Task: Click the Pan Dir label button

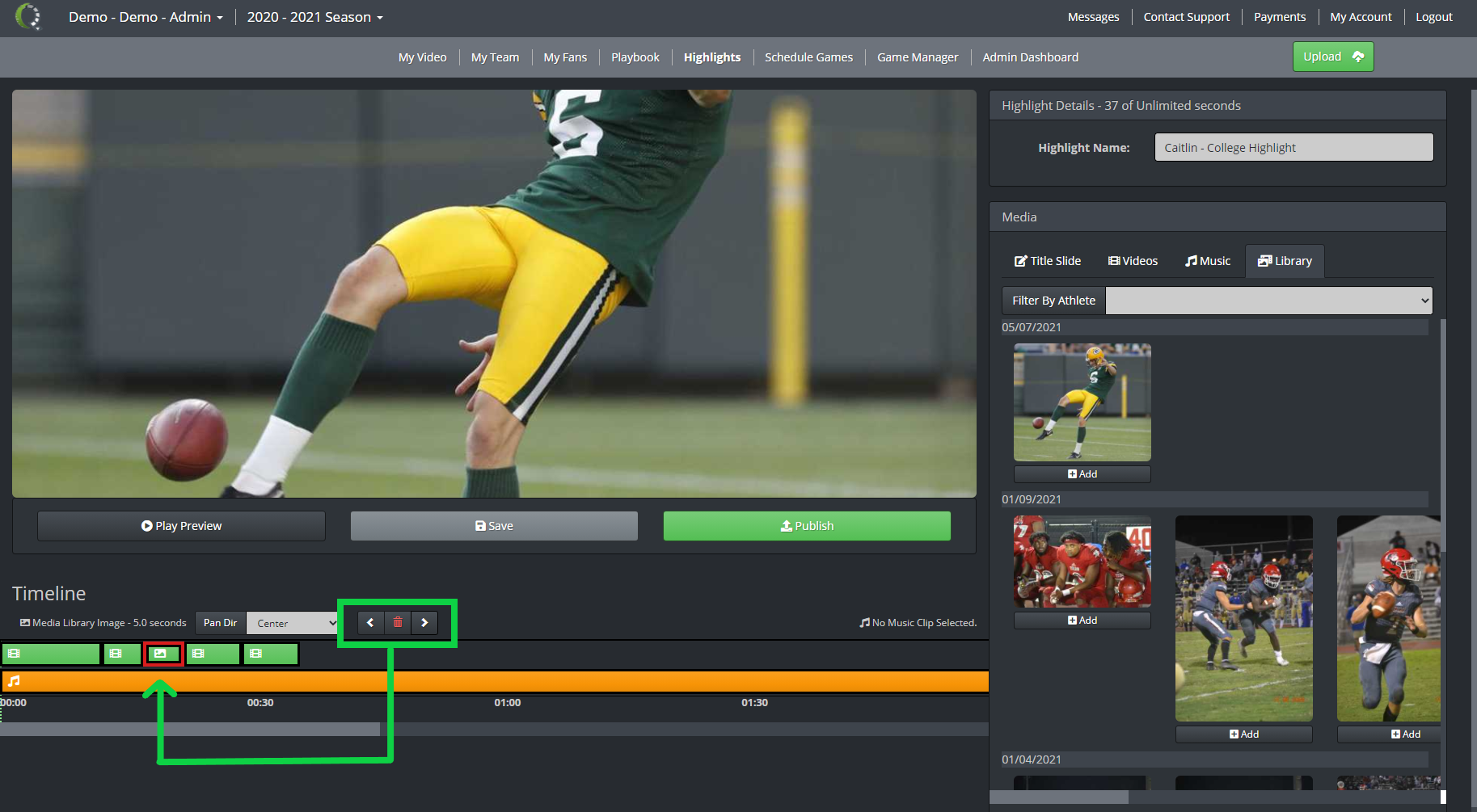Action: click(x=220, y=623)
